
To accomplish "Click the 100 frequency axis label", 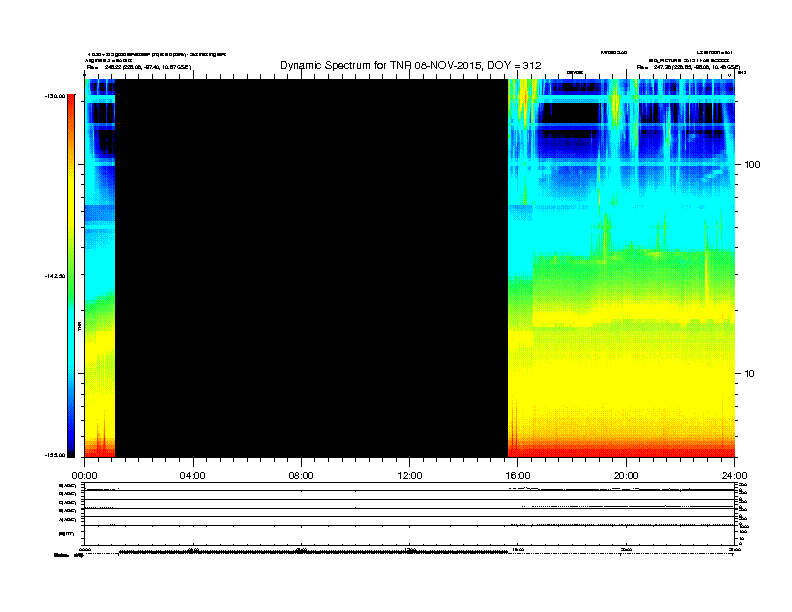I will (752, 165).
